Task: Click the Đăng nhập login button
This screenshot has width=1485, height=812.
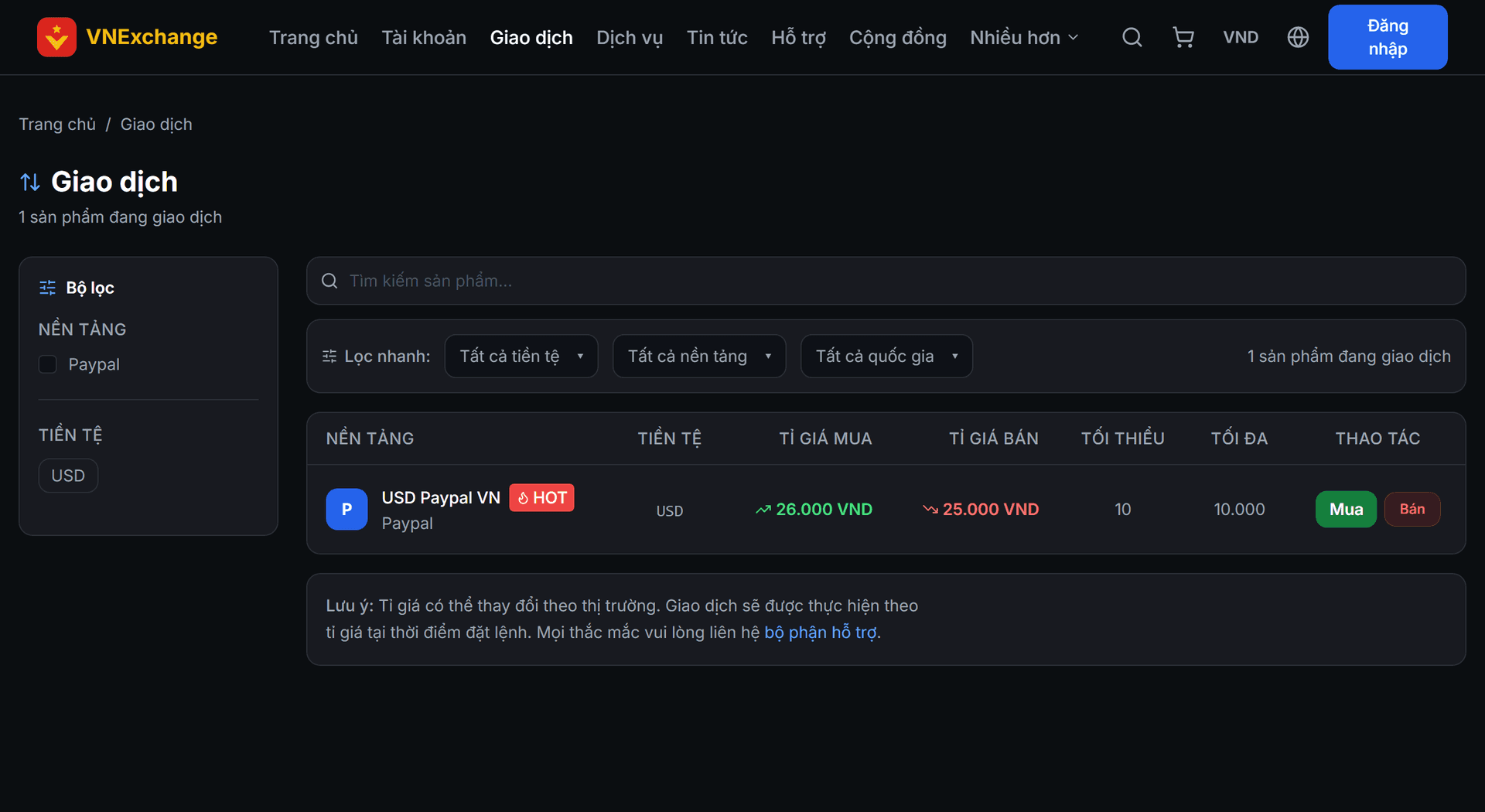Action: [x=1388, y=37]
